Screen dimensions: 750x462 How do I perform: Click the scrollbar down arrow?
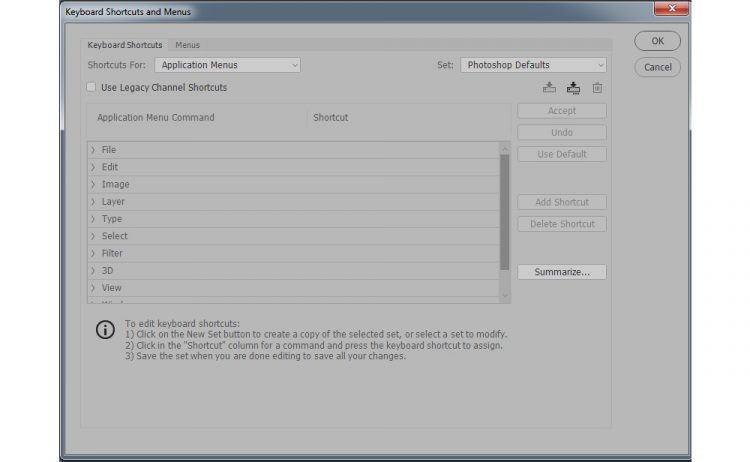pyautogui.click(x=505, y=296)
